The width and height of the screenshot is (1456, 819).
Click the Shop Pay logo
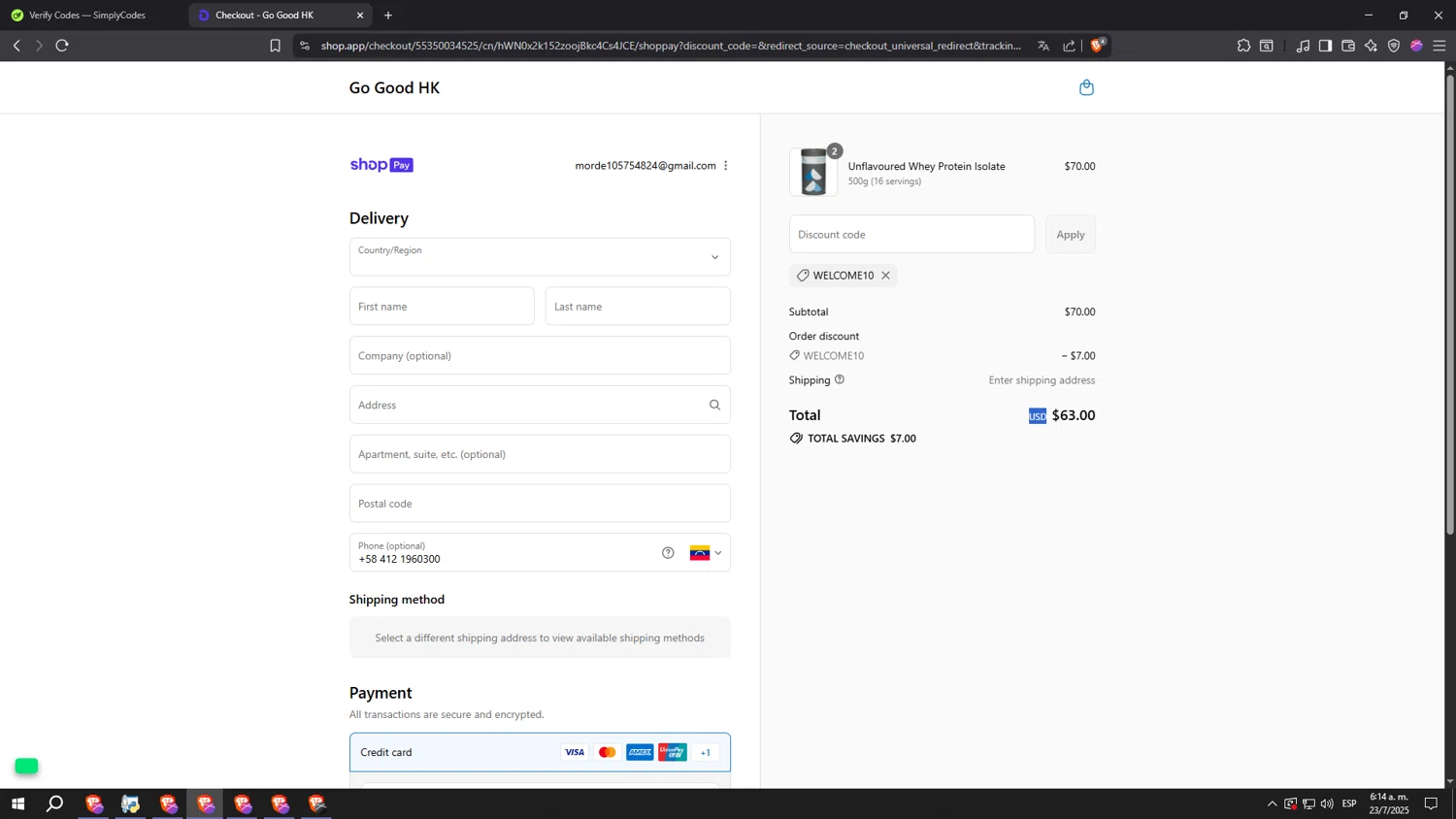[381, 165]
